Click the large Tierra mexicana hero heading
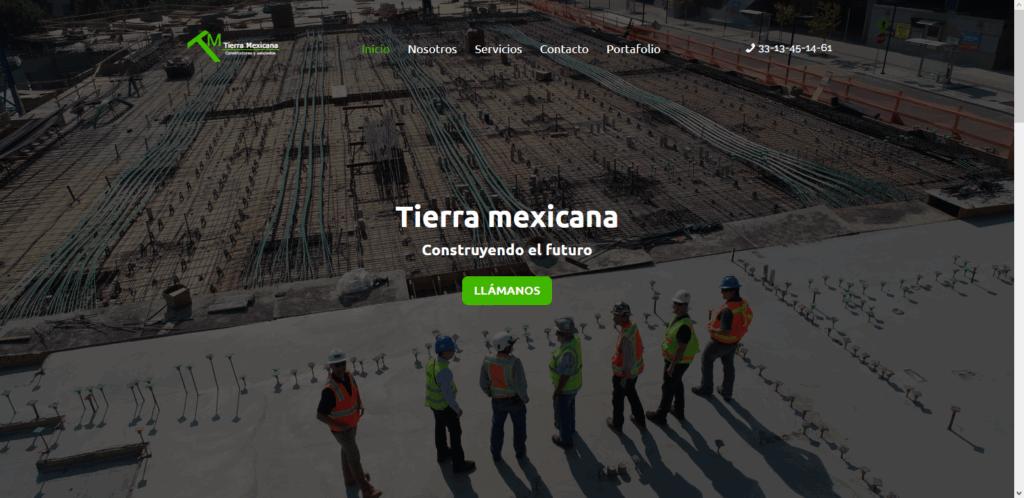The height and width of the screenshot is (498, 1024). 506,216
